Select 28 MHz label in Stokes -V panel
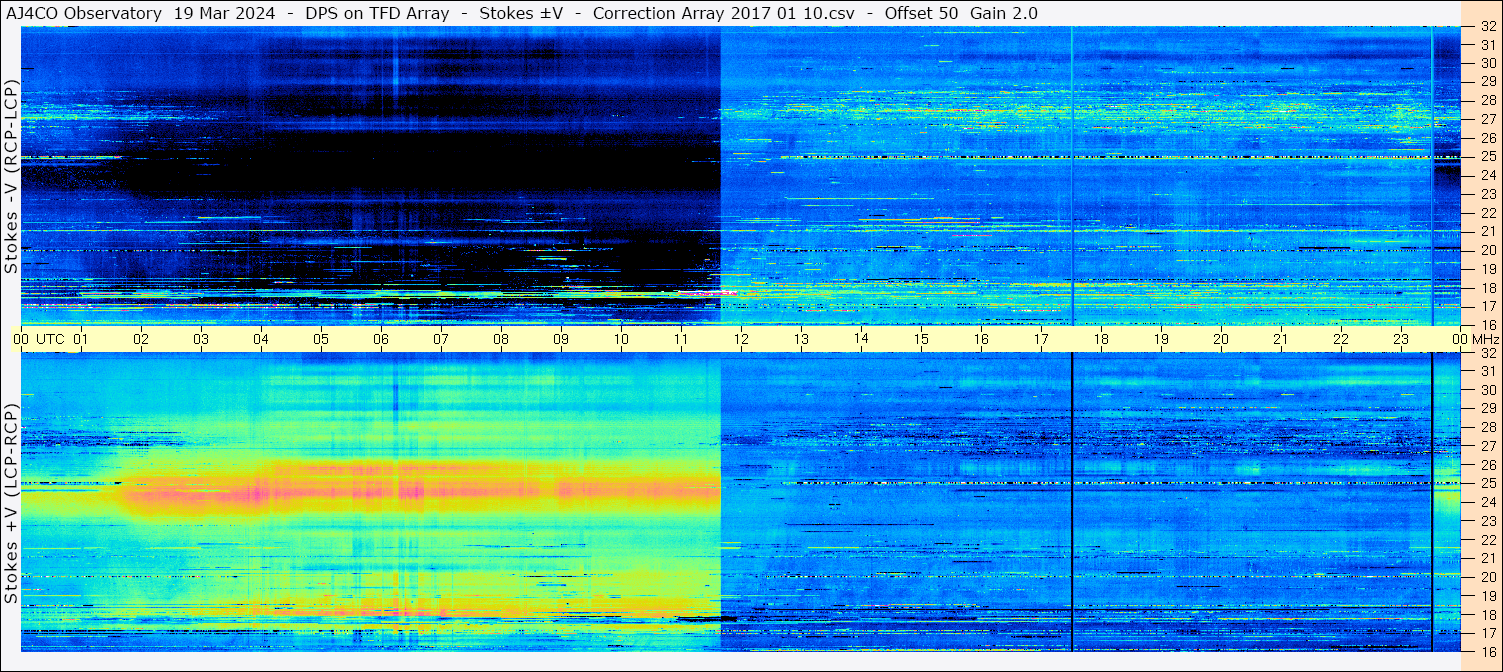Viewport: 1503px width, 672px height. 1487,101
